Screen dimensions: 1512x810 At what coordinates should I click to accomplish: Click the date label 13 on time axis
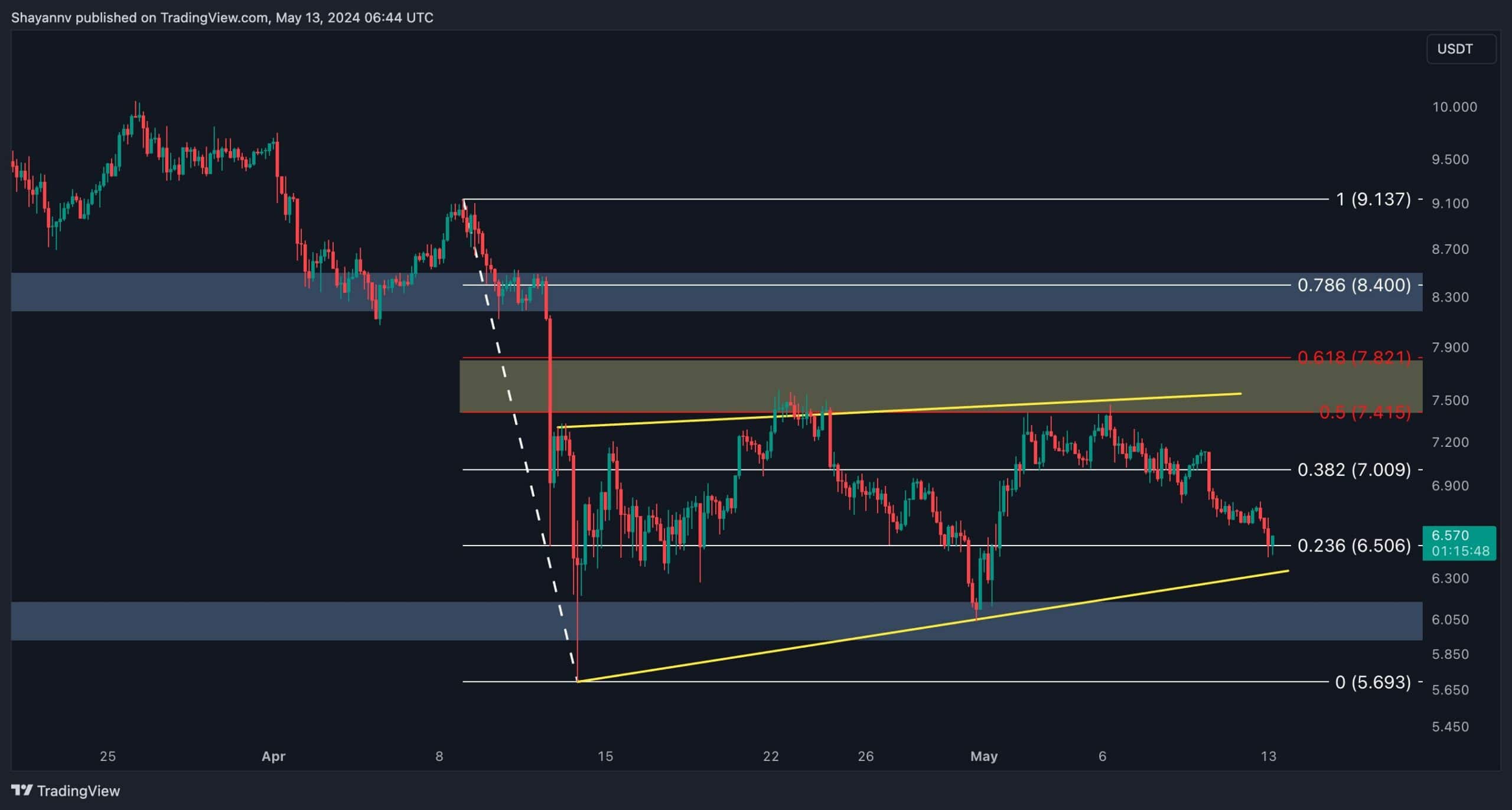tap(1268, 756)
